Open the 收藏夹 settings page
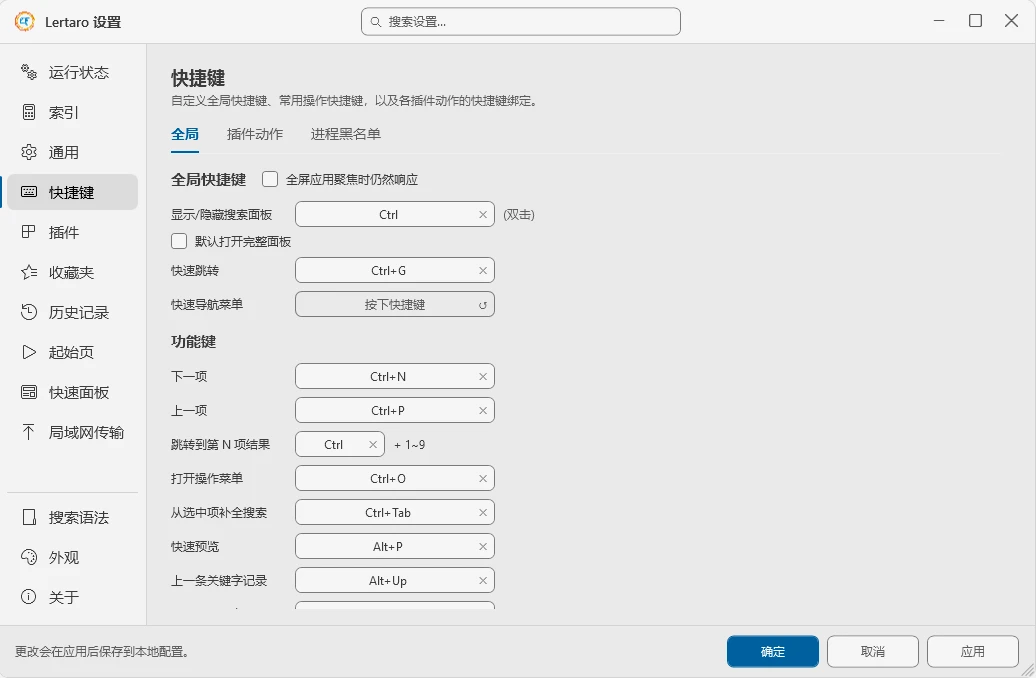 pos(73,272)
